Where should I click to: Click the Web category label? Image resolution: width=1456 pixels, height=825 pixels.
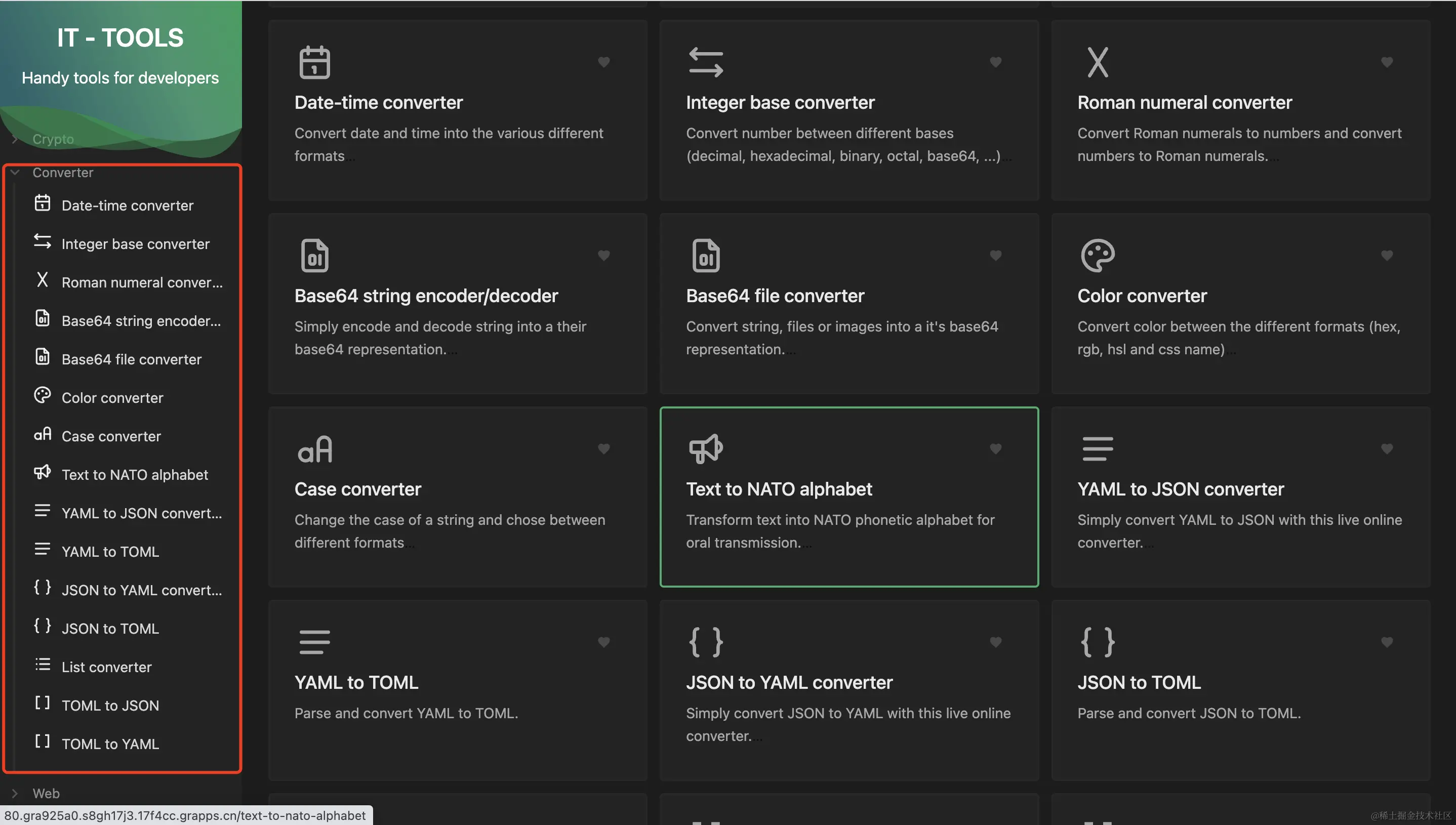pos(46,793)
